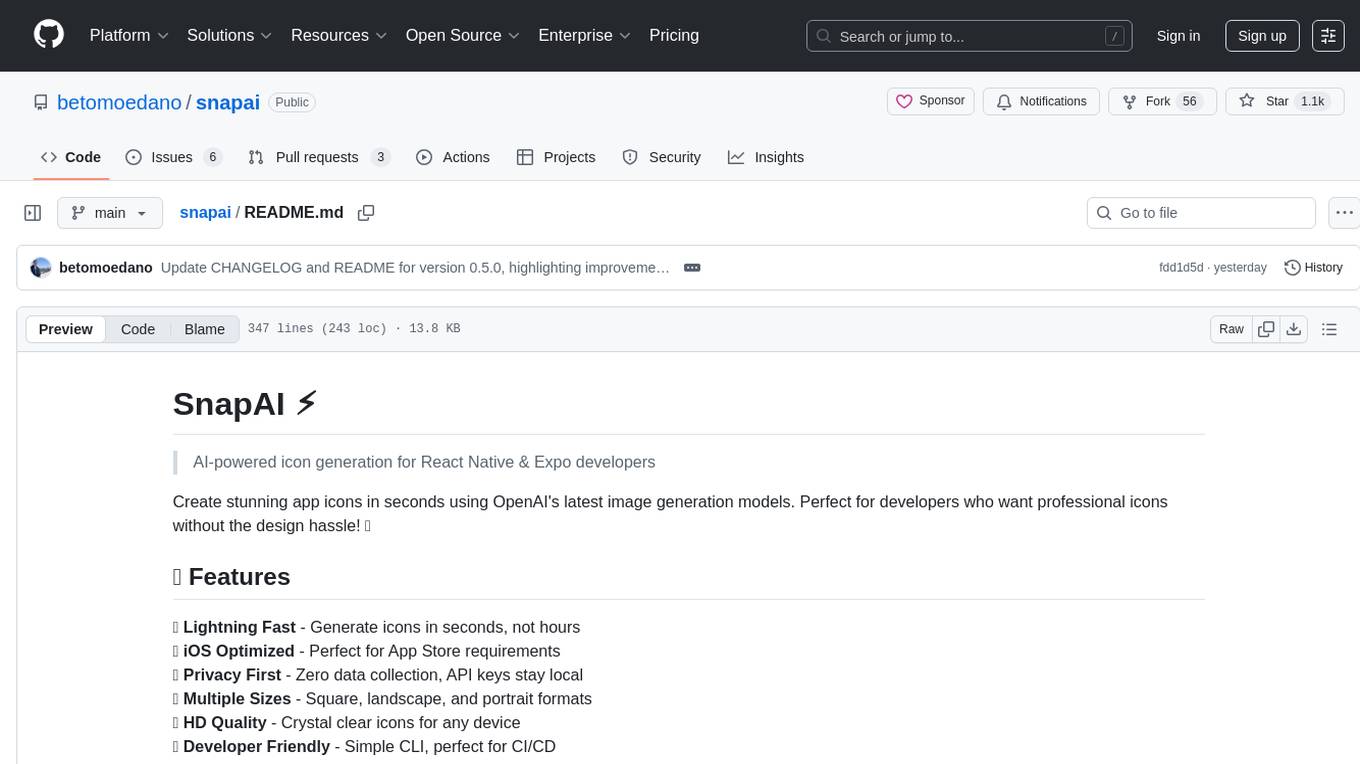
Task: Open appearance settings icon in header
Action: [1328, 36]
